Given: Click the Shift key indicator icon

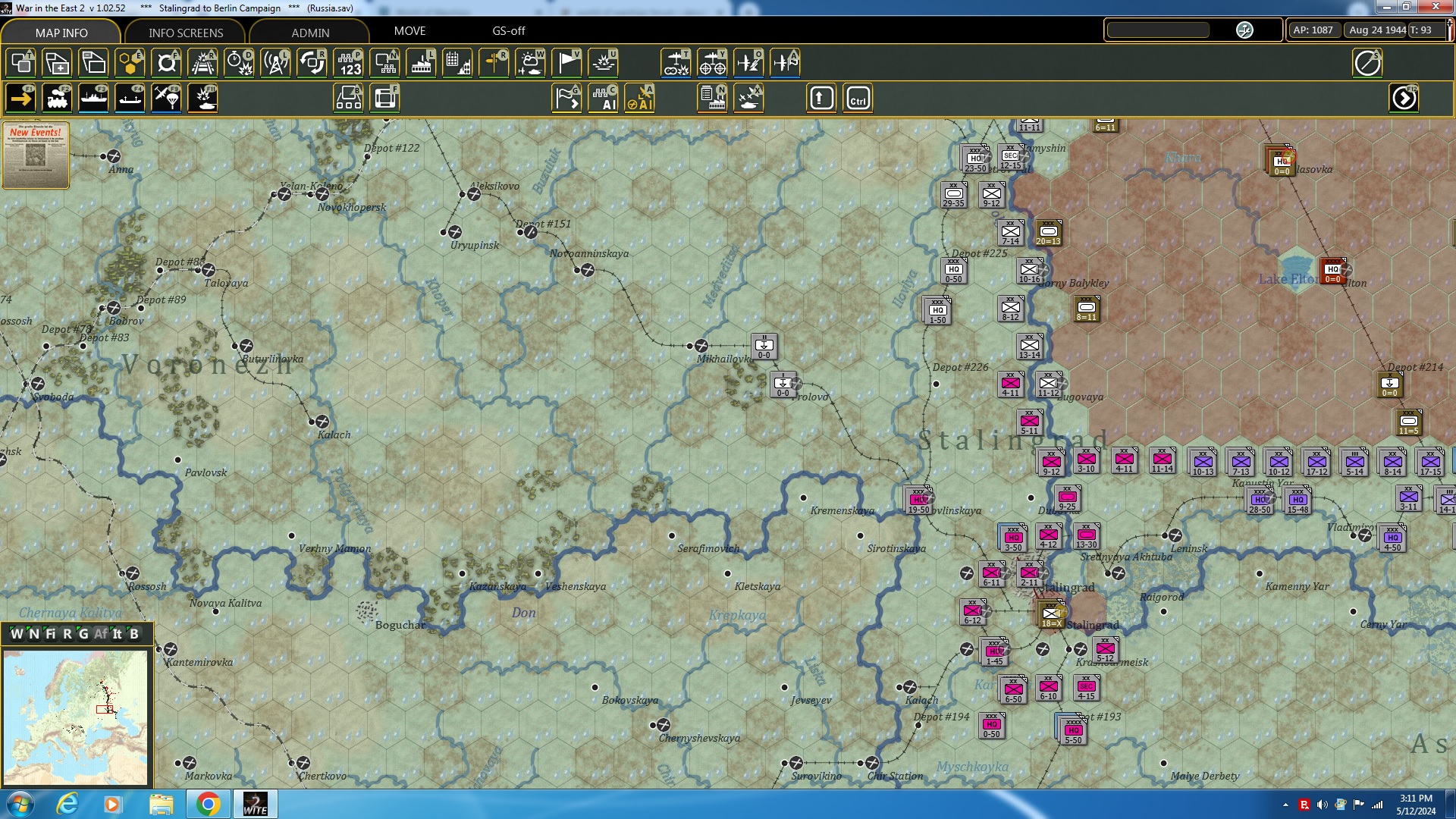Looking at the screenshot, I should (821, 98).
